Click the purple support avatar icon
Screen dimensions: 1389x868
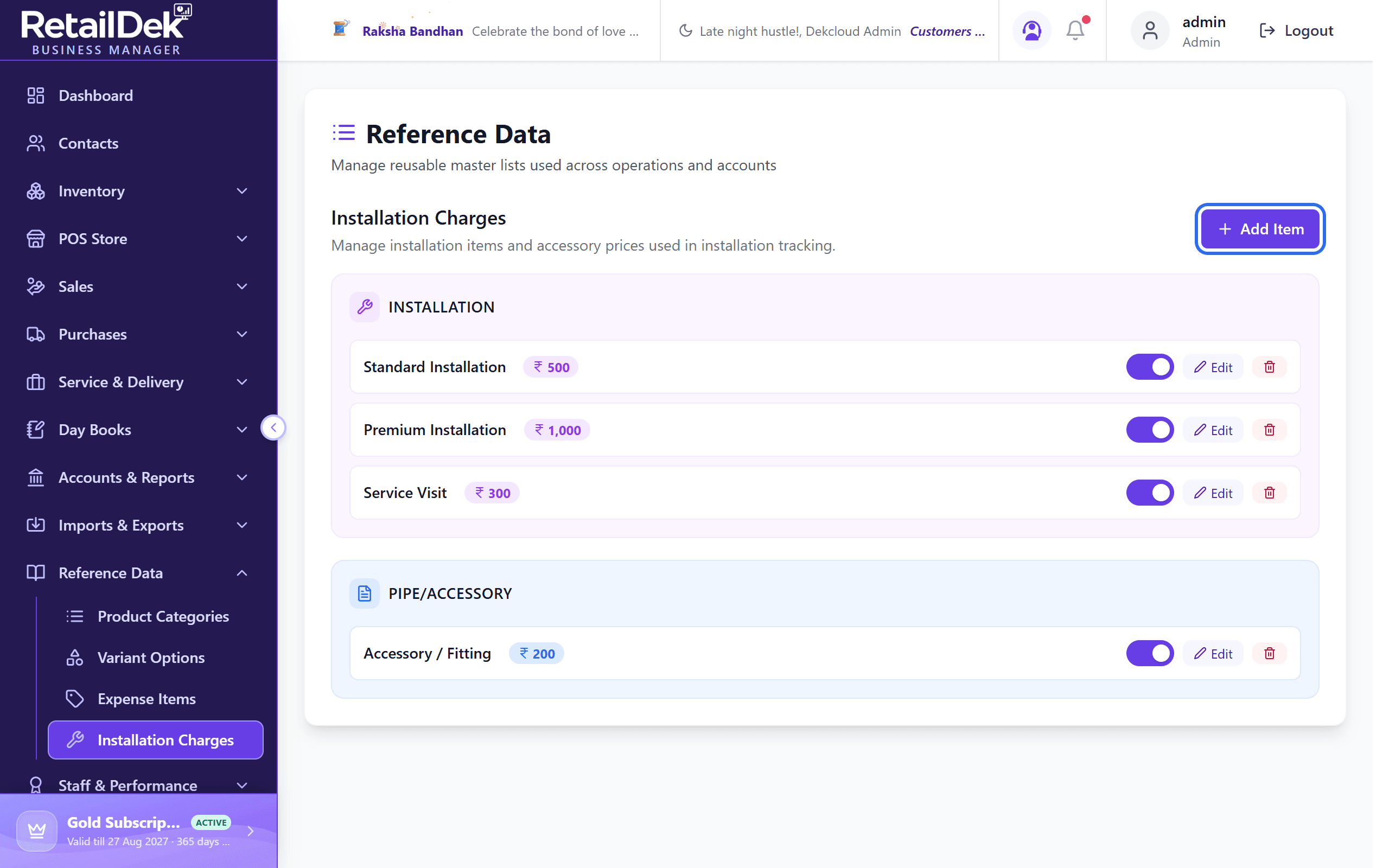[1031, 30]
